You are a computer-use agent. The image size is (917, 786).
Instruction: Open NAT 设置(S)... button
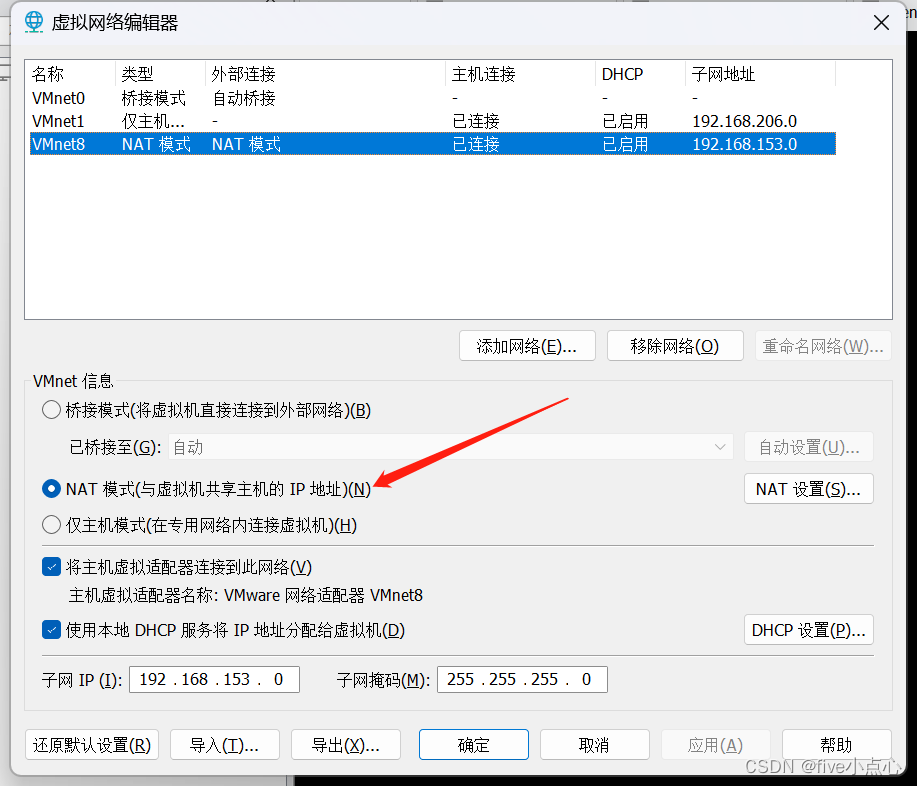pyautogui.click(x=808, y=489)
